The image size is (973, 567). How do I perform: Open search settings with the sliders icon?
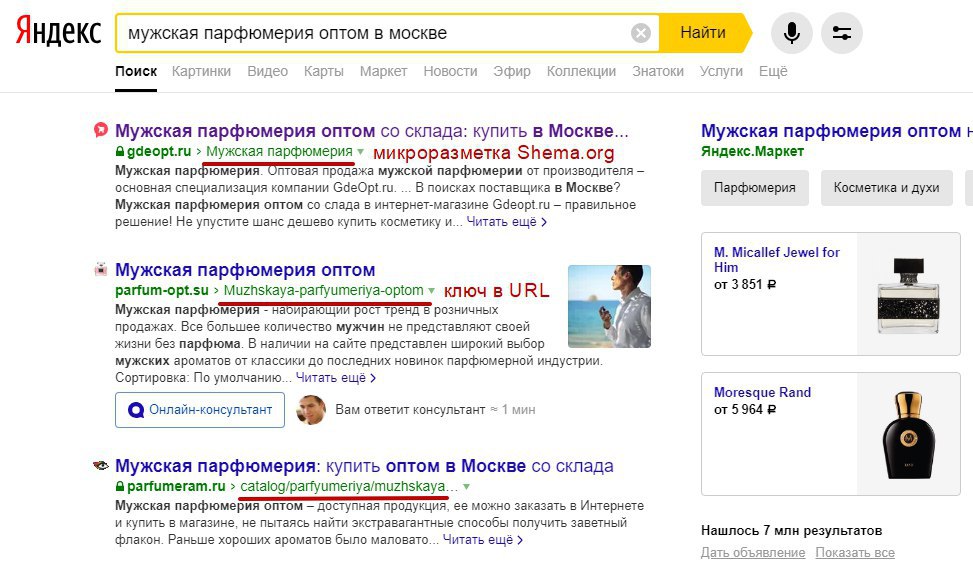tap(841, 33)
